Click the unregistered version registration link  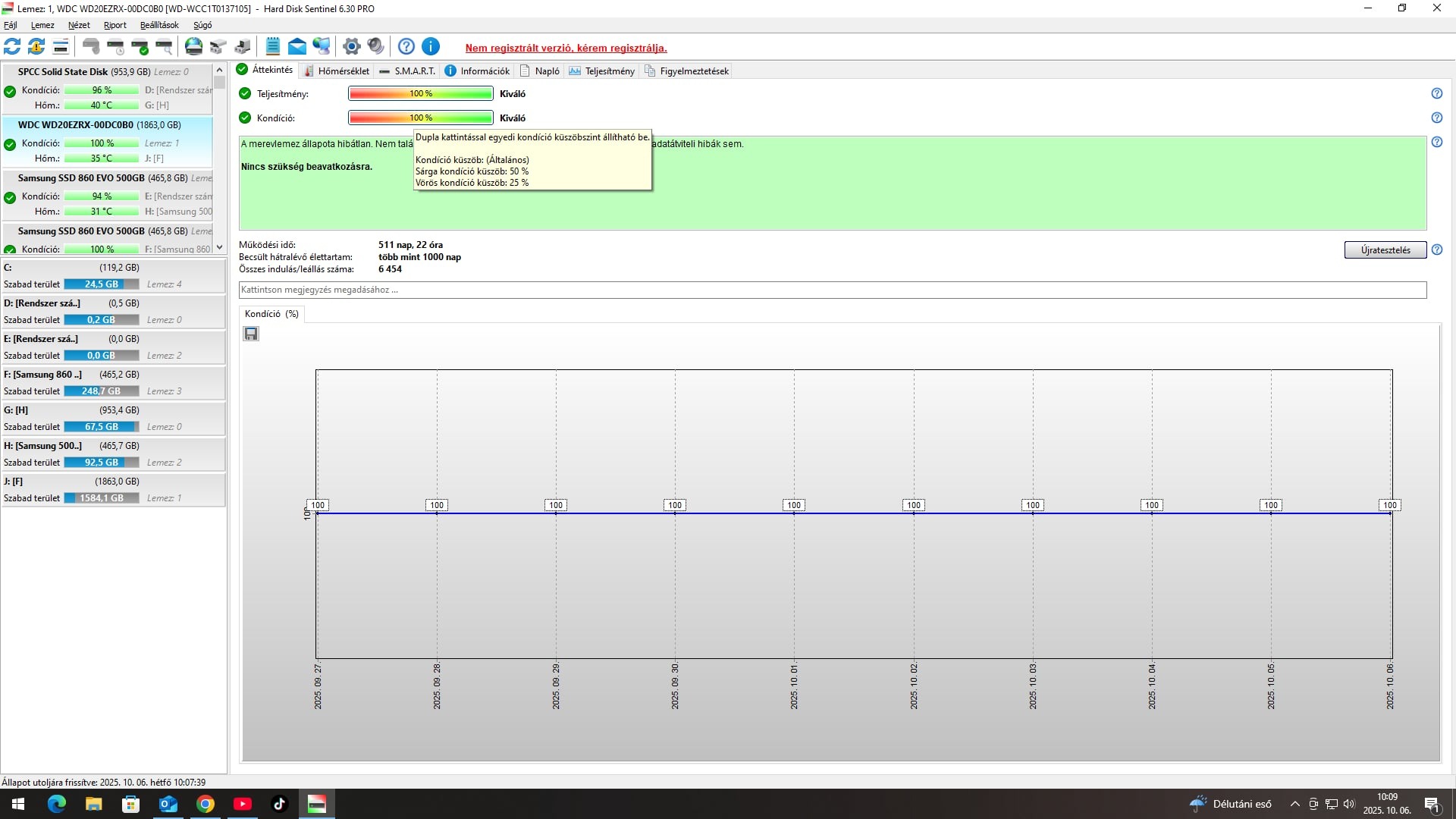[x=566, y=49]
